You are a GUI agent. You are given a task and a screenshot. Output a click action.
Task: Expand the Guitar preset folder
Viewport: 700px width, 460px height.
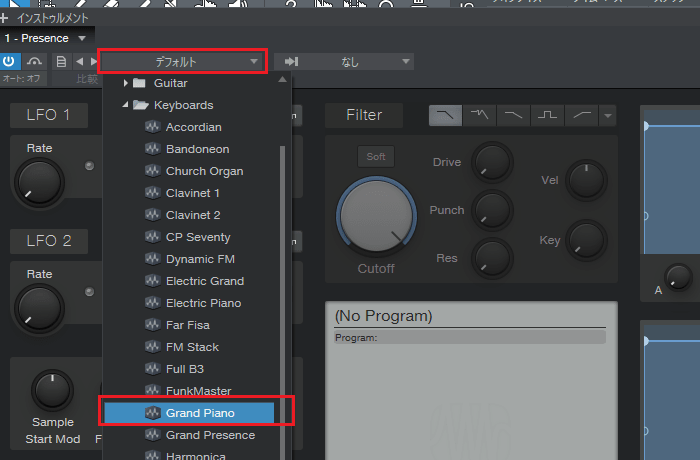125,83
